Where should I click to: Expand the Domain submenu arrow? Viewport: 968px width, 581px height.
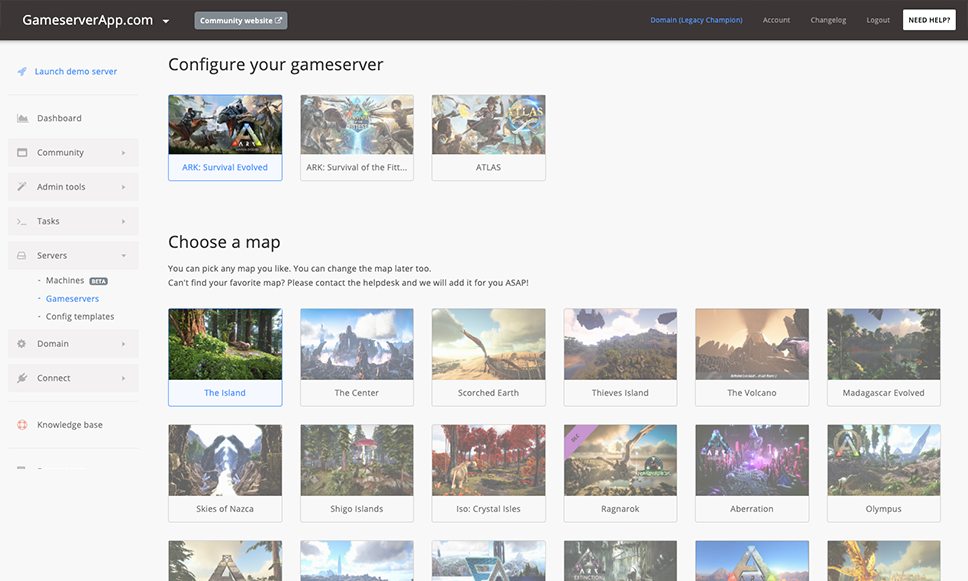pos(123,344)
